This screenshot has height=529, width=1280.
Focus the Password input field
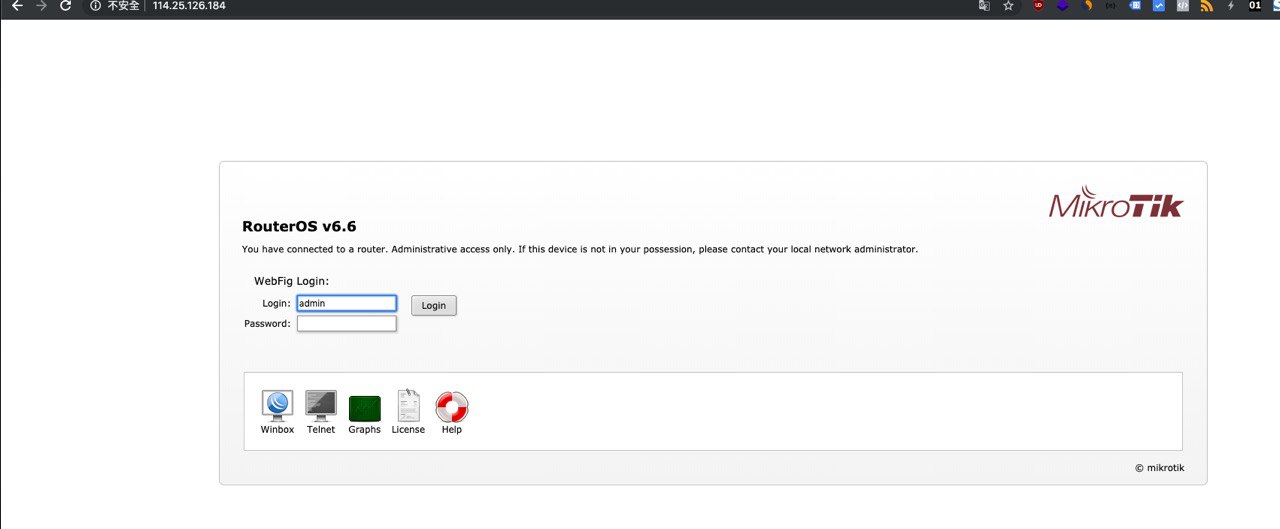(347, 324)
